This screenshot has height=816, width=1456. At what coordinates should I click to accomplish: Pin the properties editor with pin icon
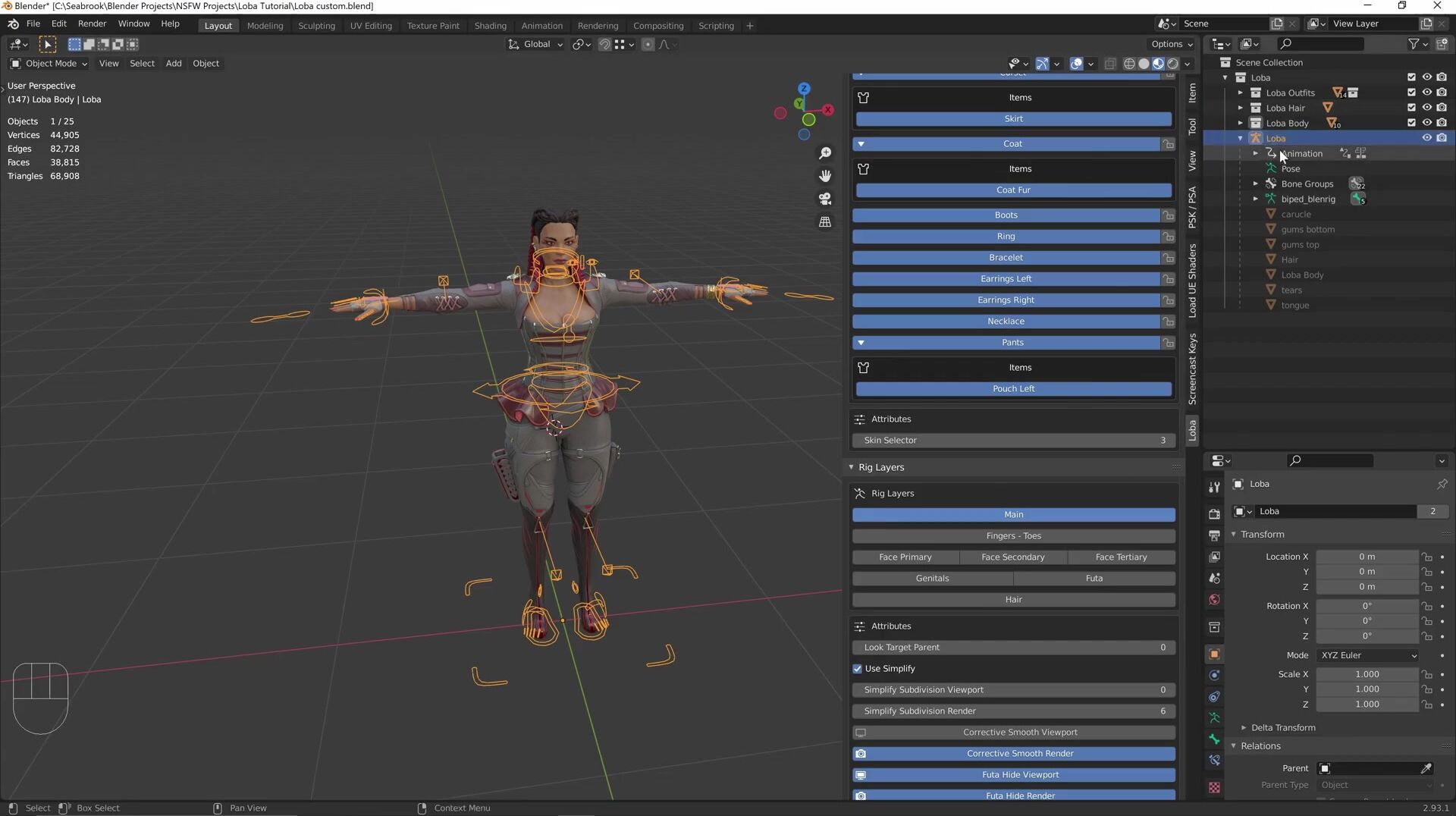(1442, 484)
